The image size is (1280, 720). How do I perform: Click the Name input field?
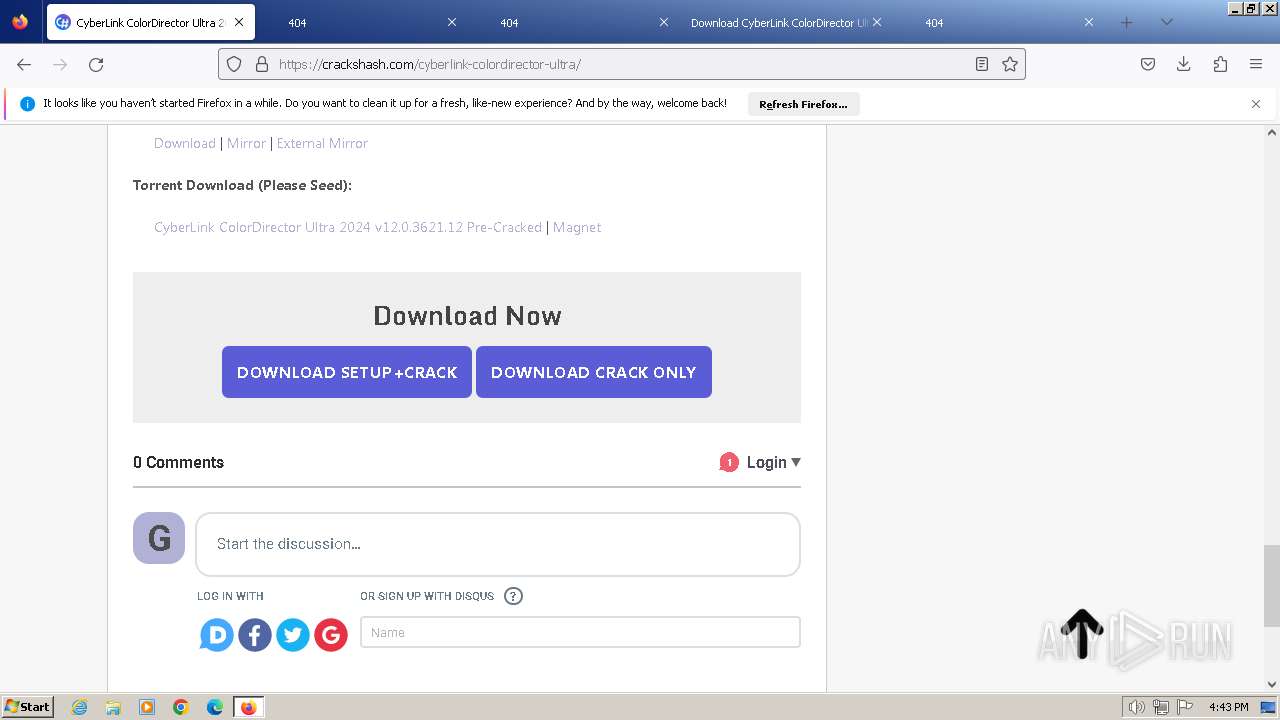(x=580, y=632)
